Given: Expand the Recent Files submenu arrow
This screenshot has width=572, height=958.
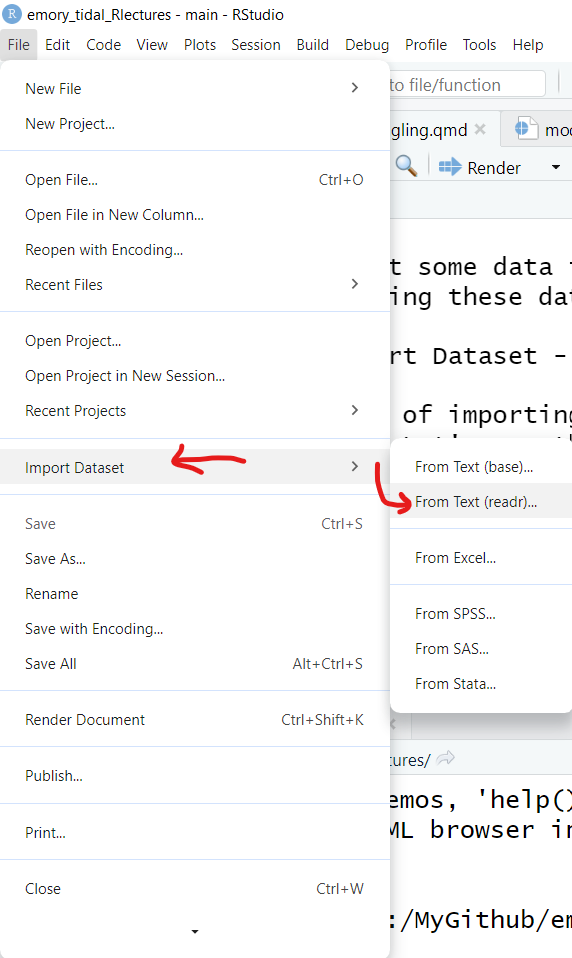Looking at the screenshot, I should pyautogui.click(x=354, y=283).
